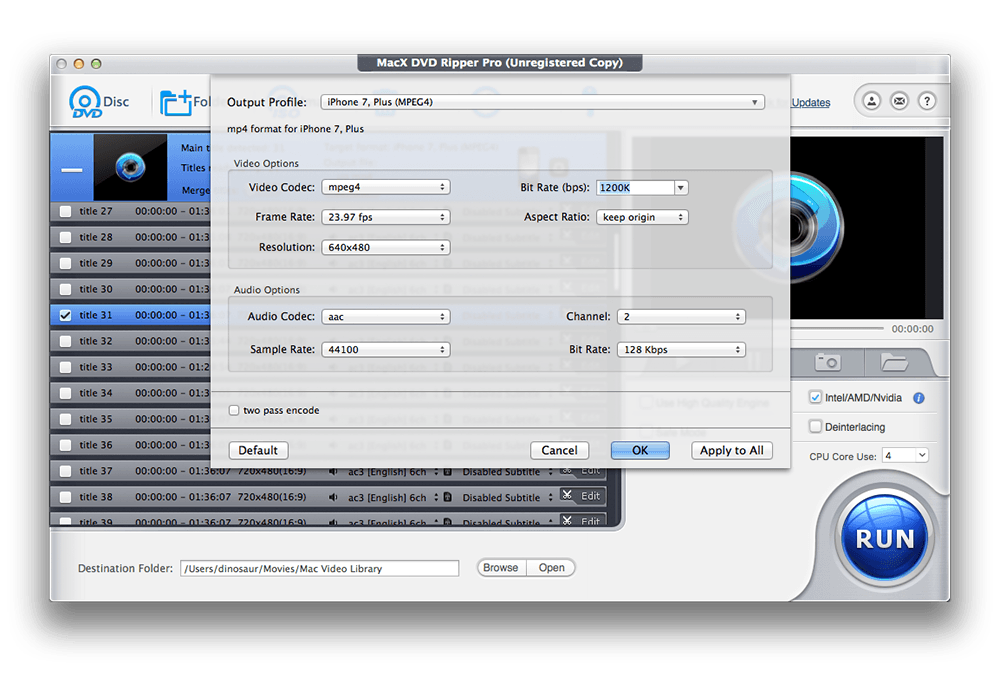
Task: Click the mail envelope icon
Action: 899,101
